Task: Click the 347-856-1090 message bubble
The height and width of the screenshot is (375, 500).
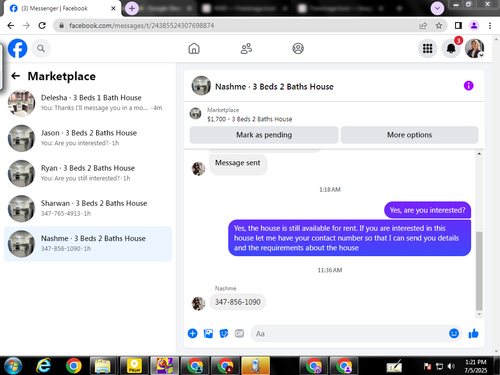Action: 237,302
